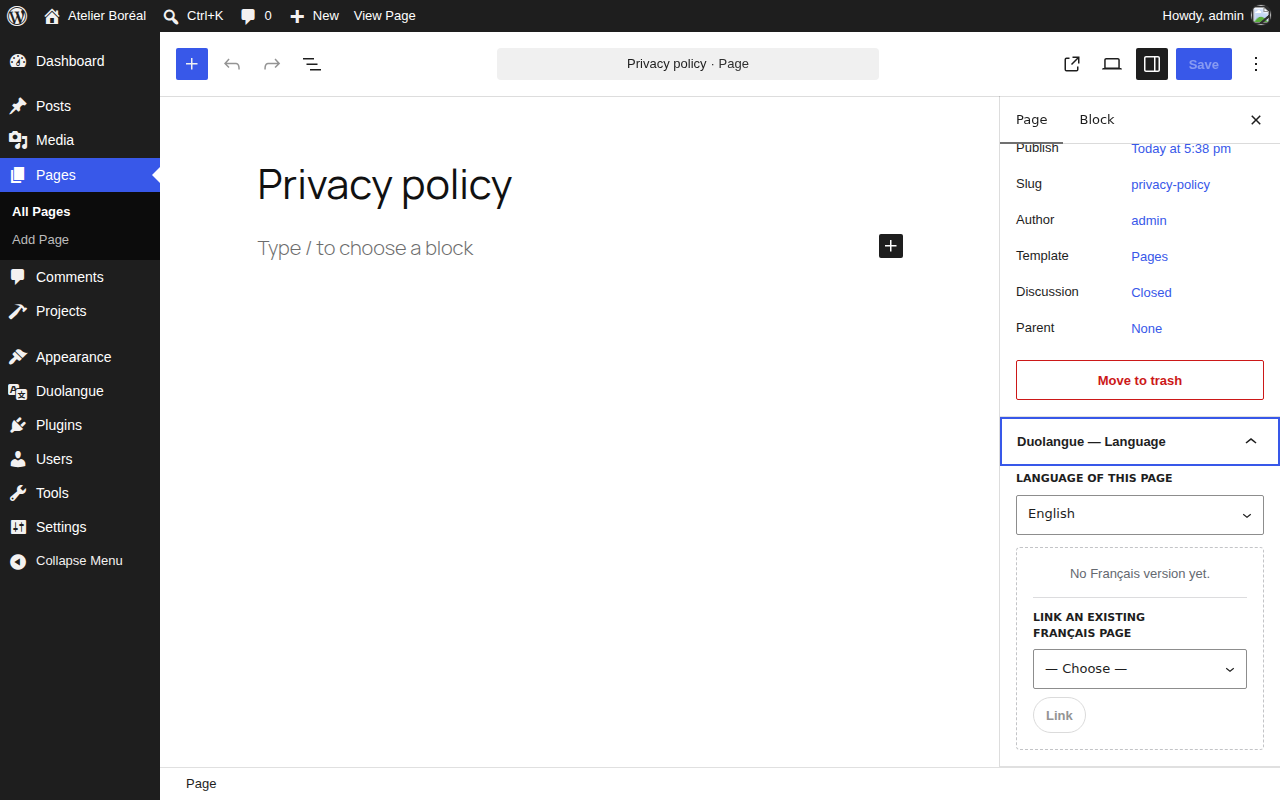Click the Move to trash button
Screen dimensions: 1280x800
(1140, 380)
